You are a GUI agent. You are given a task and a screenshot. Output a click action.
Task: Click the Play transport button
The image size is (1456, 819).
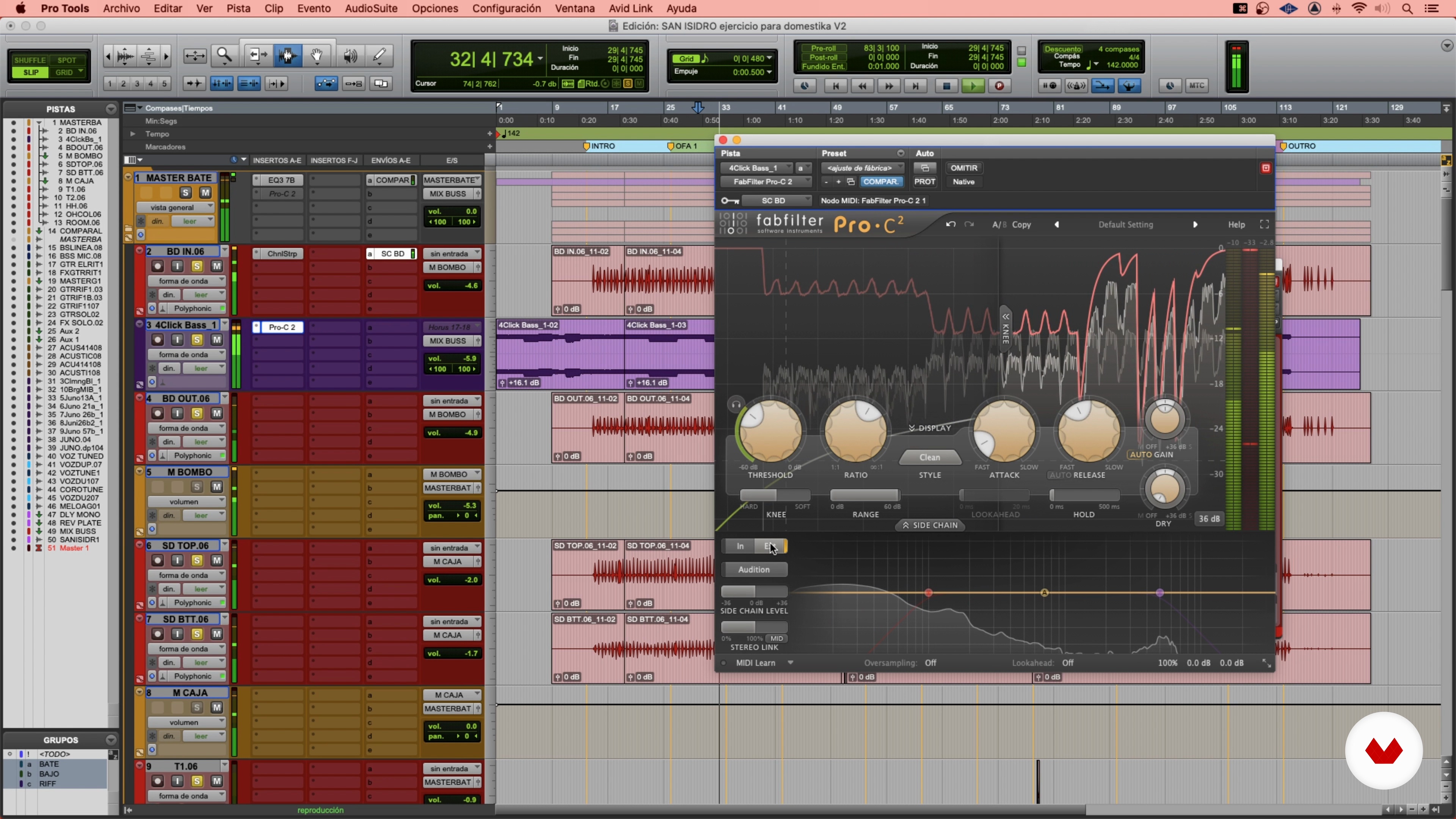tap(973, 86)
